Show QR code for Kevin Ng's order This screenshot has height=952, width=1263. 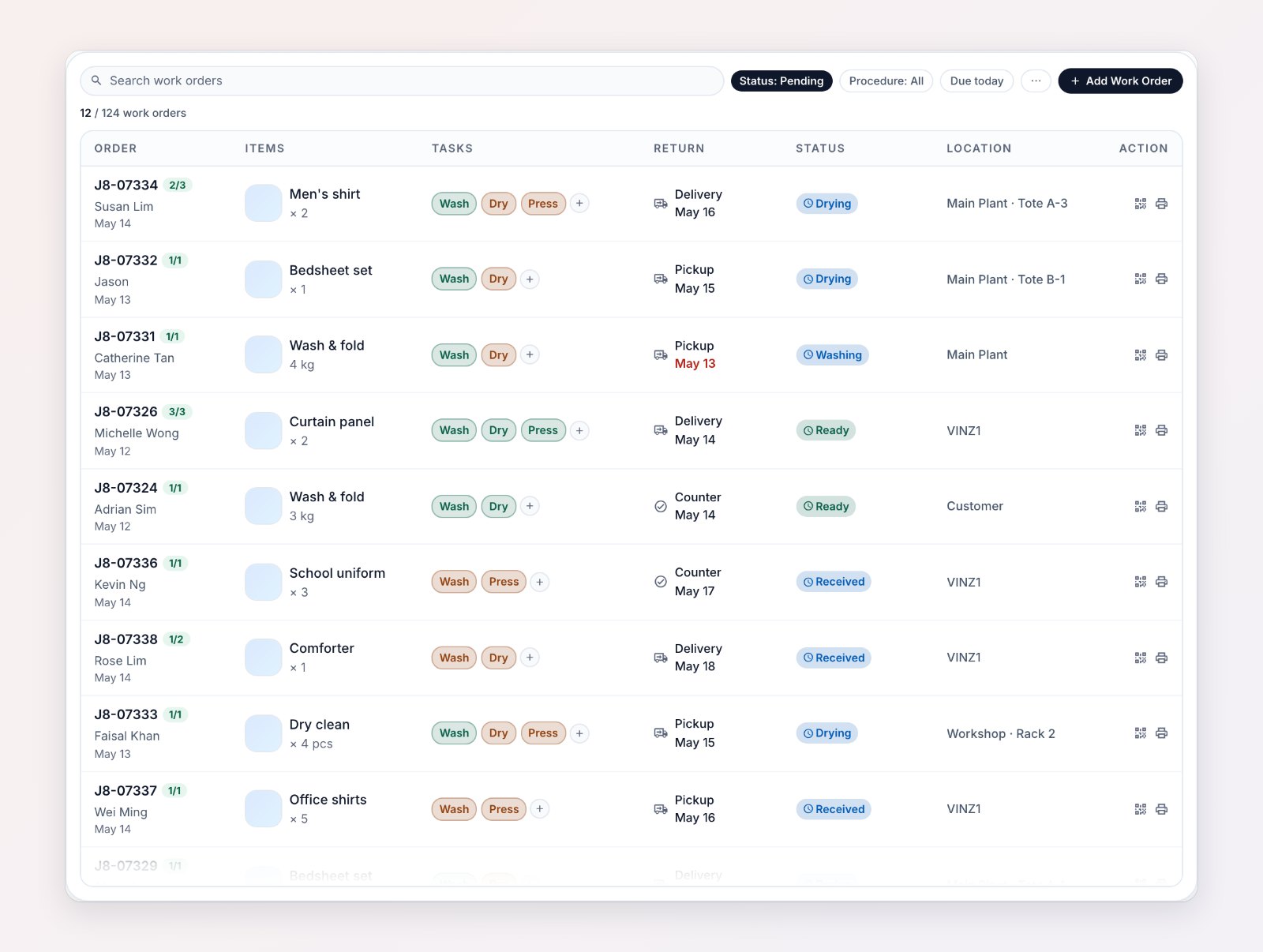(1140, 582)
